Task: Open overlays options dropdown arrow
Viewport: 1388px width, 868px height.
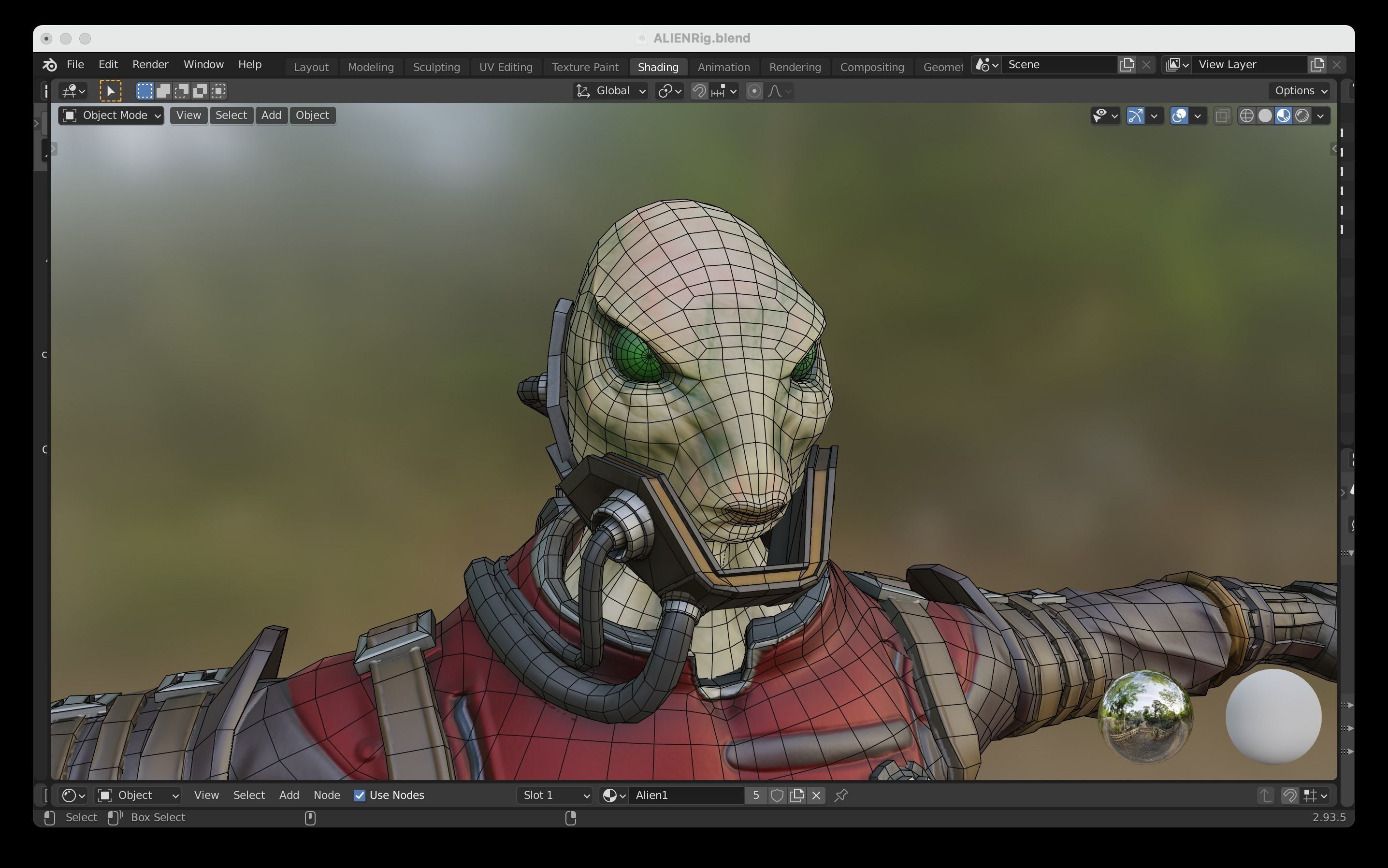Action: 1198,116
